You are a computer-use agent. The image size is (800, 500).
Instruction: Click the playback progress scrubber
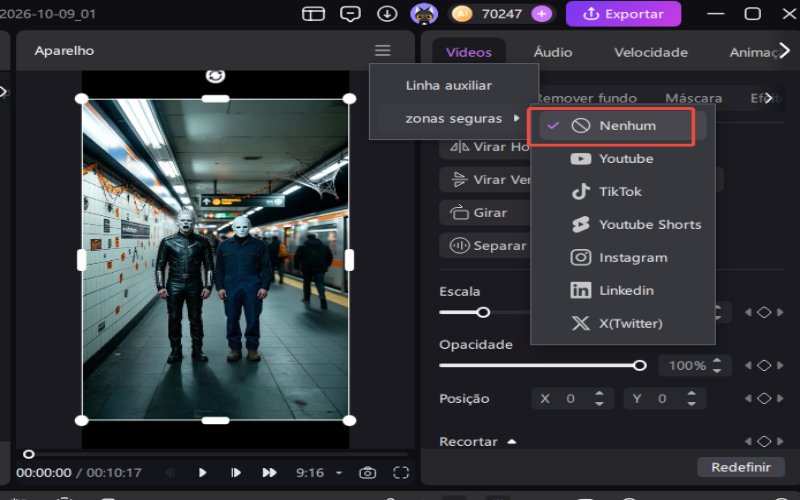tap(29, 454)
